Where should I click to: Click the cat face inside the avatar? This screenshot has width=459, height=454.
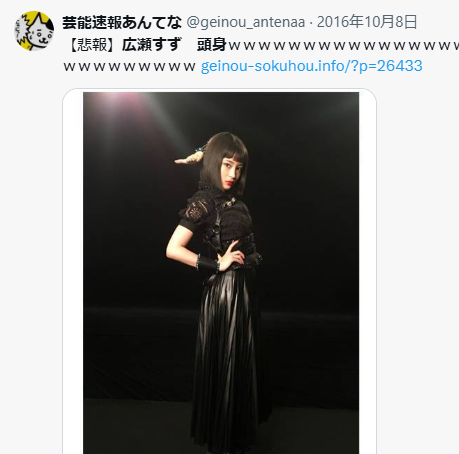[39, 32]
